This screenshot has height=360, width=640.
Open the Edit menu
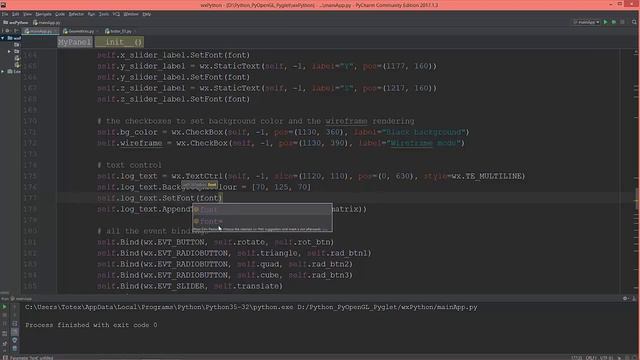click(16, 14)
